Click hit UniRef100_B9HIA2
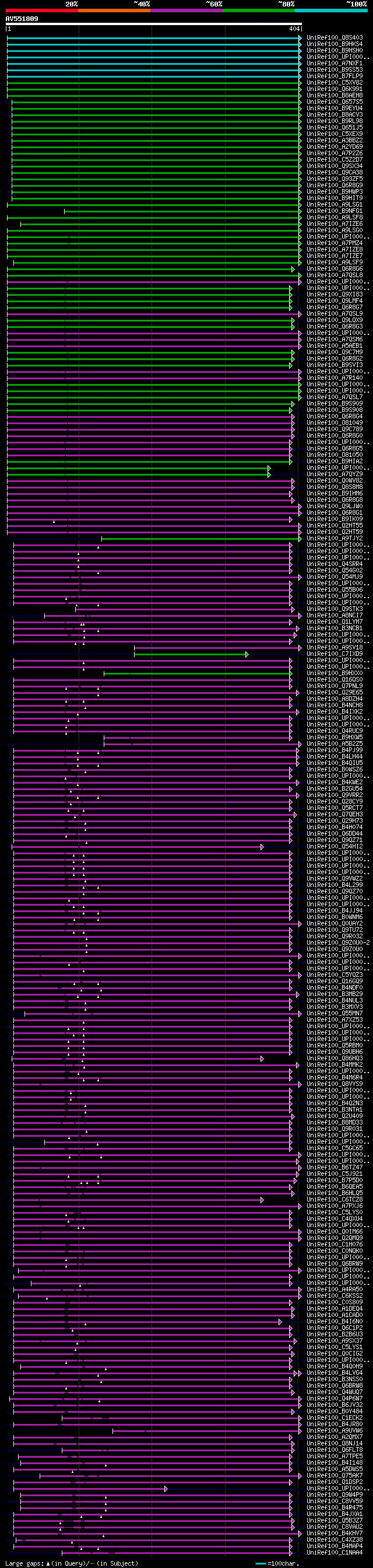 (335, 462)
